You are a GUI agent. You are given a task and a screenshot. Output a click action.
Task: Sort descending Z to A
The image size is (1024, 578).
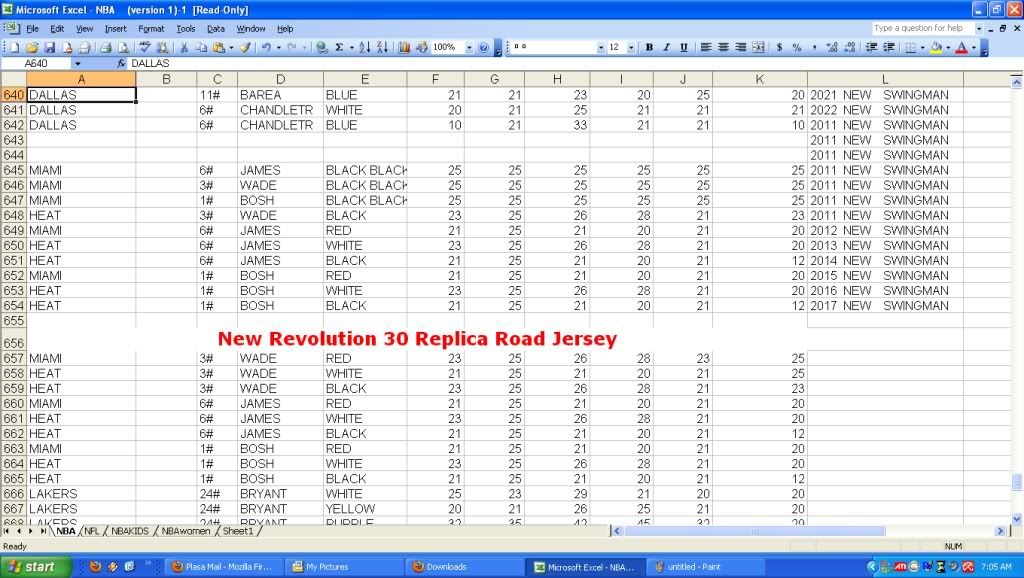point(382,47)
